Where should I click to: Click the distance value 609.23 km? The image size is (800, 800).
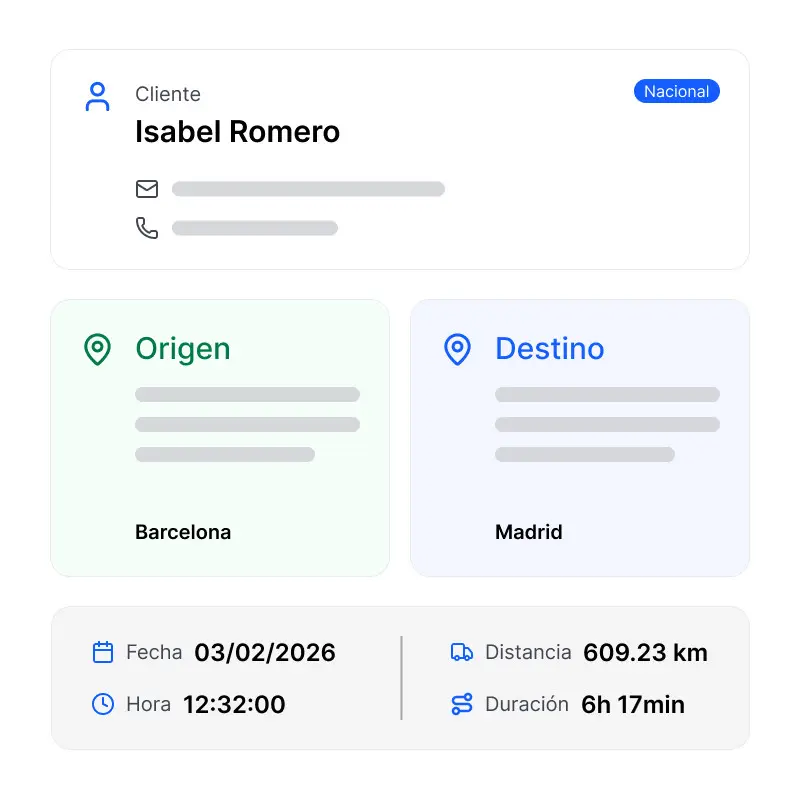645,652
